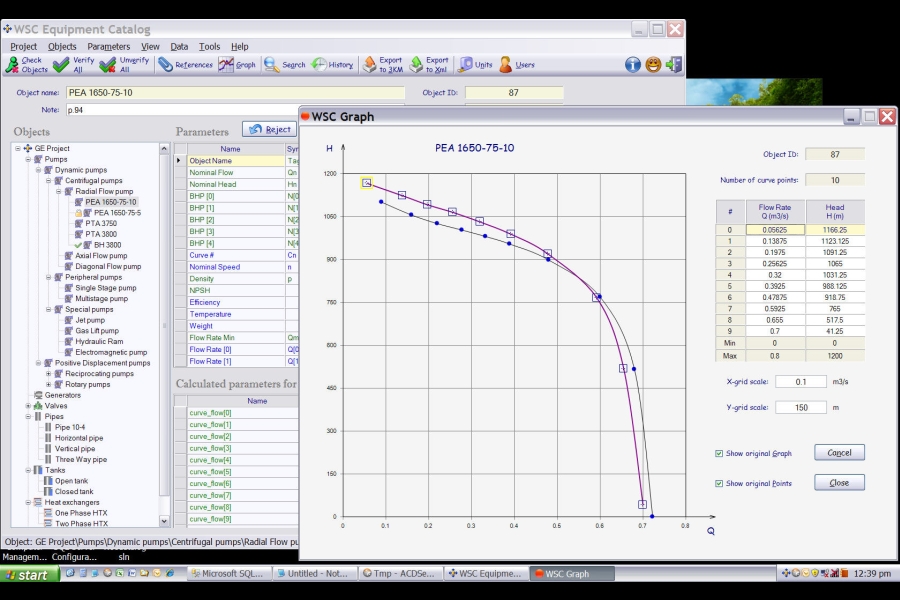Open History from the toolbar
900x600 pixels.
332,65
